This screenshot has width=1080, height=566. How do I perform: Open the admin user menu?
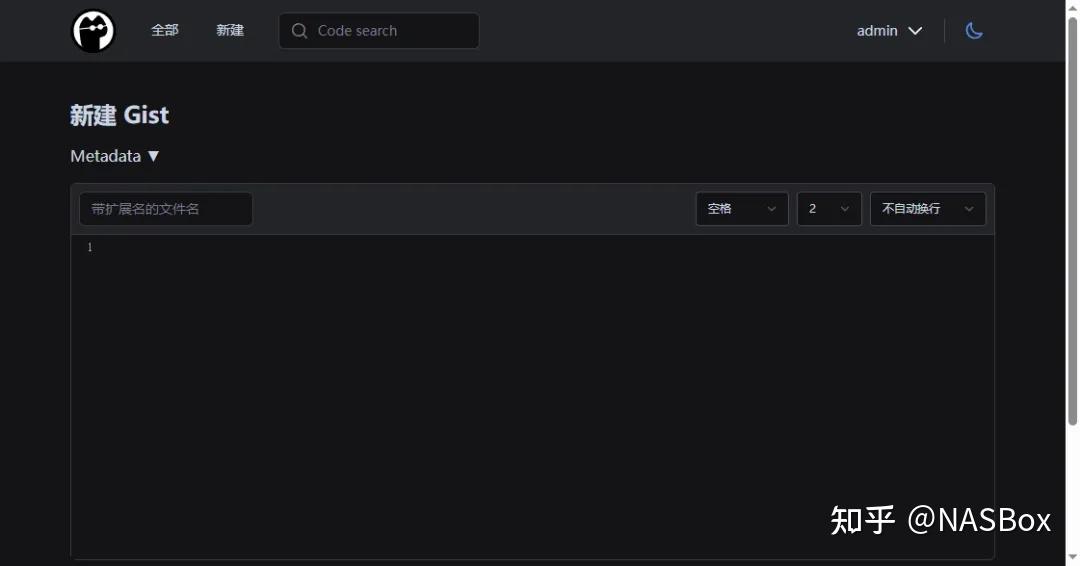pos(877,31)
